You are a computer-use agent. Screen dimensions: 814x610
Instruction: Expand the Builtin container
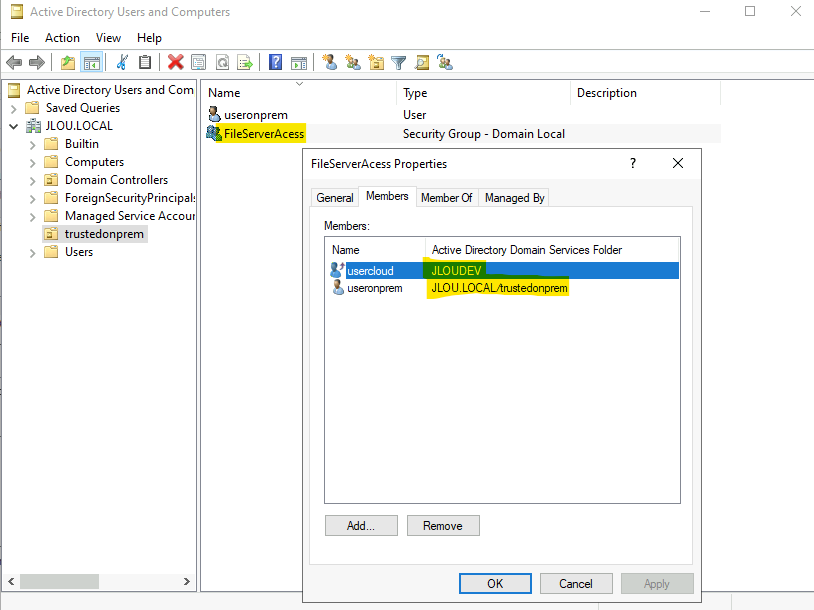pos(33,144)
